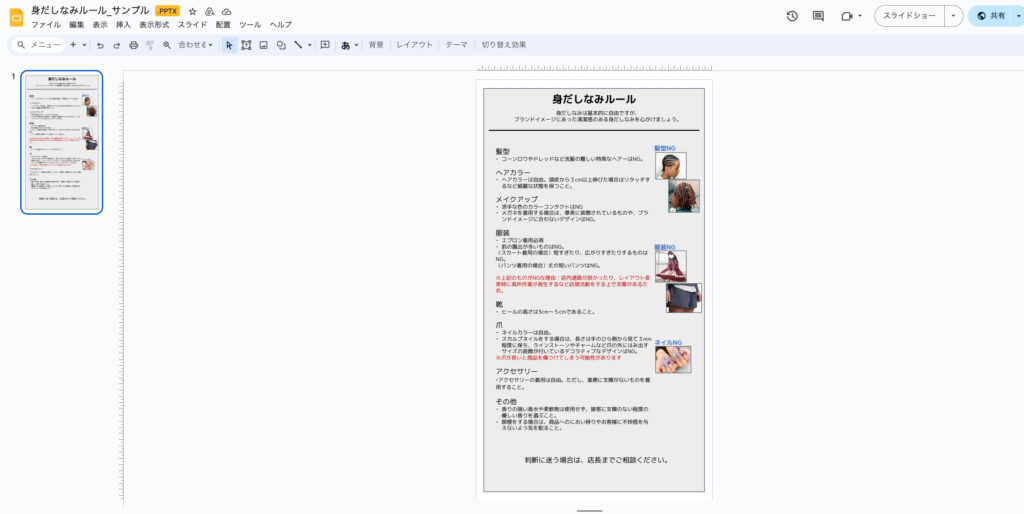
Task: Click the テーマ theme button
Action: click(456, 45)
